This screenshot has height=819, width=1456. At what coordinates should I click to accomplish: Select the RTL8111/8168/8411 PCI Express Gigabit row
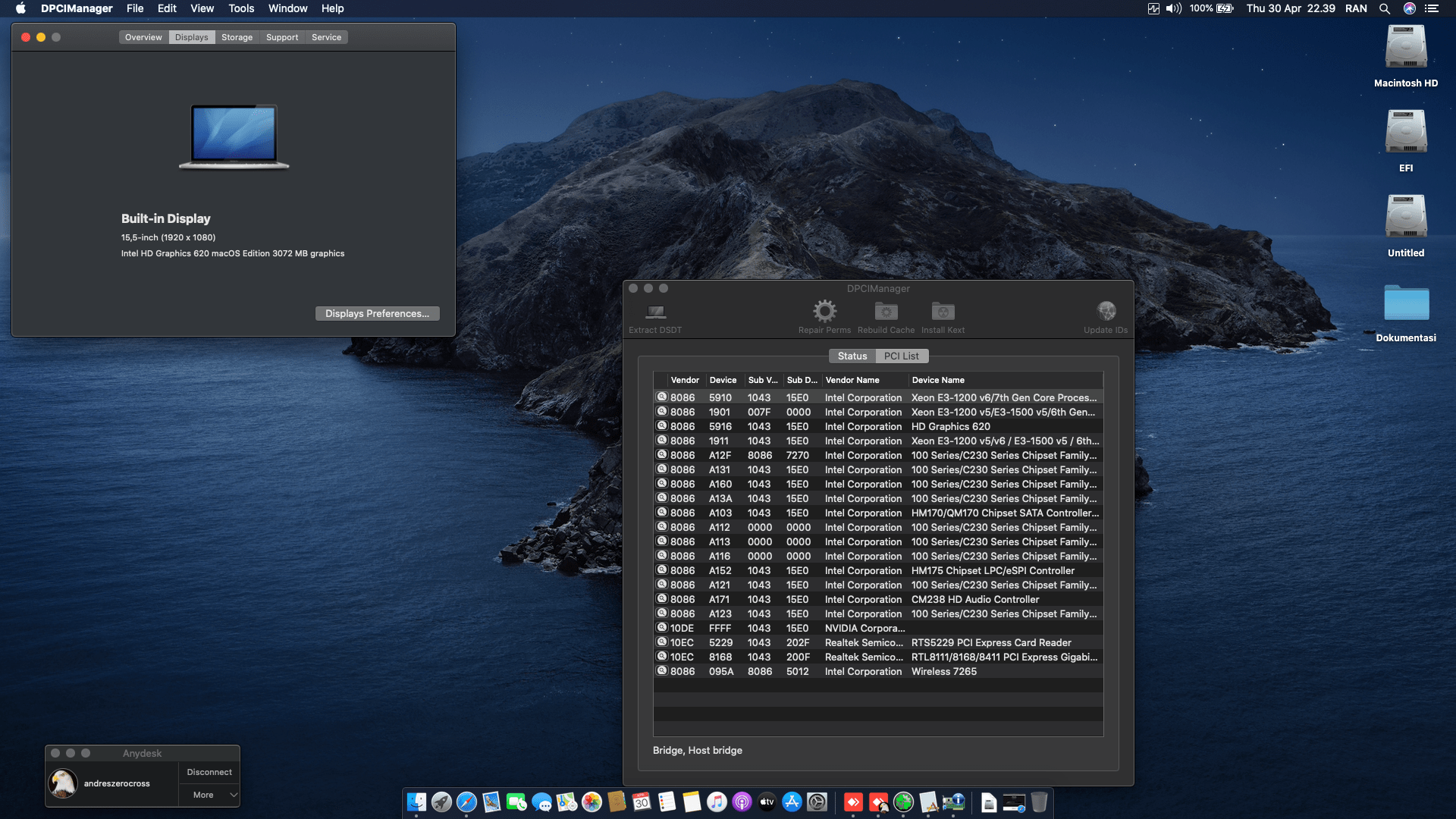pyautogui.click(x=878, y=657)
